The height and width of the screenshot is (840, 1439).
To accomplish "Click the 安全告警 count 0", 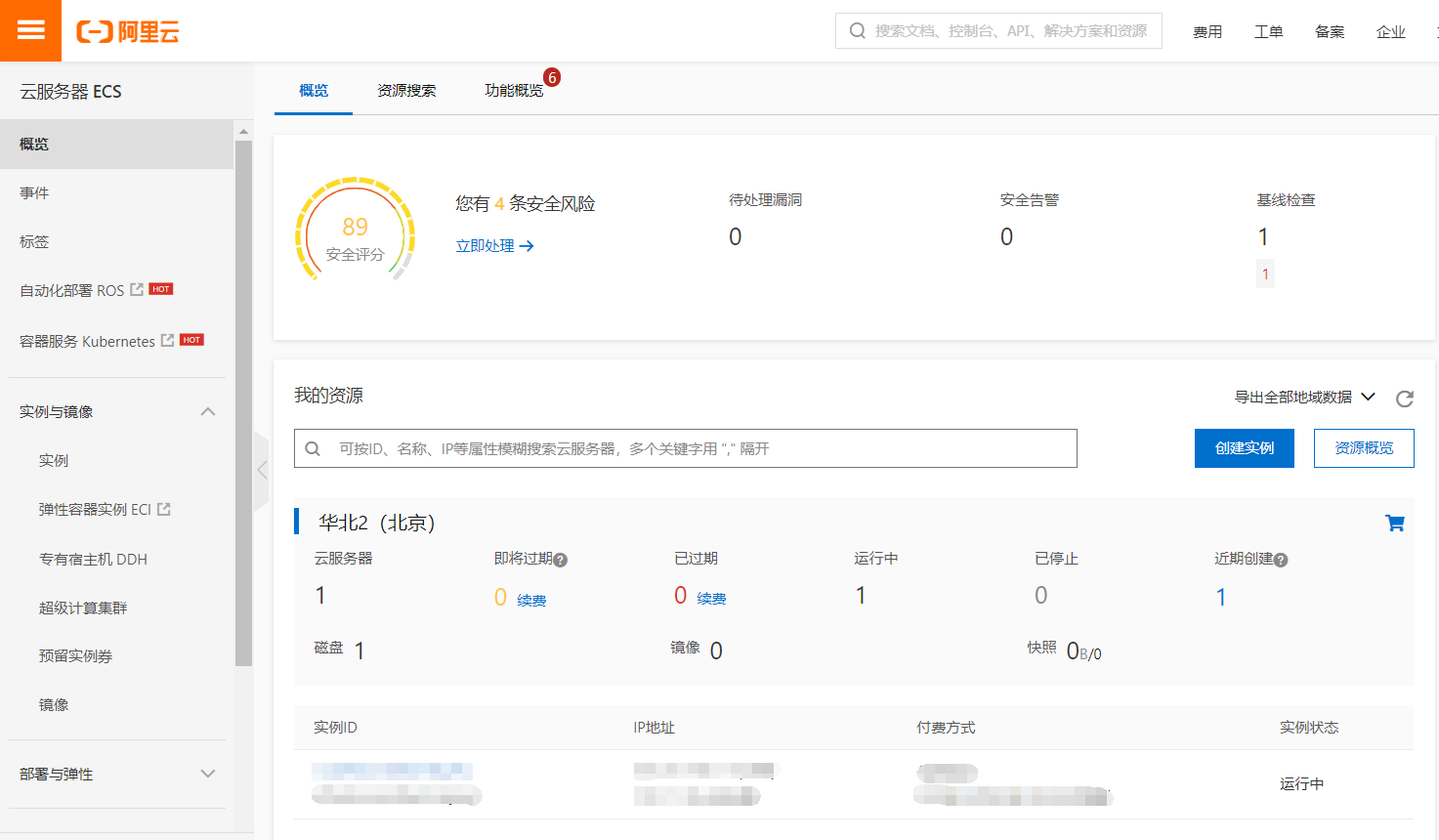I will pyautogui.click(x=1006, y=236).
